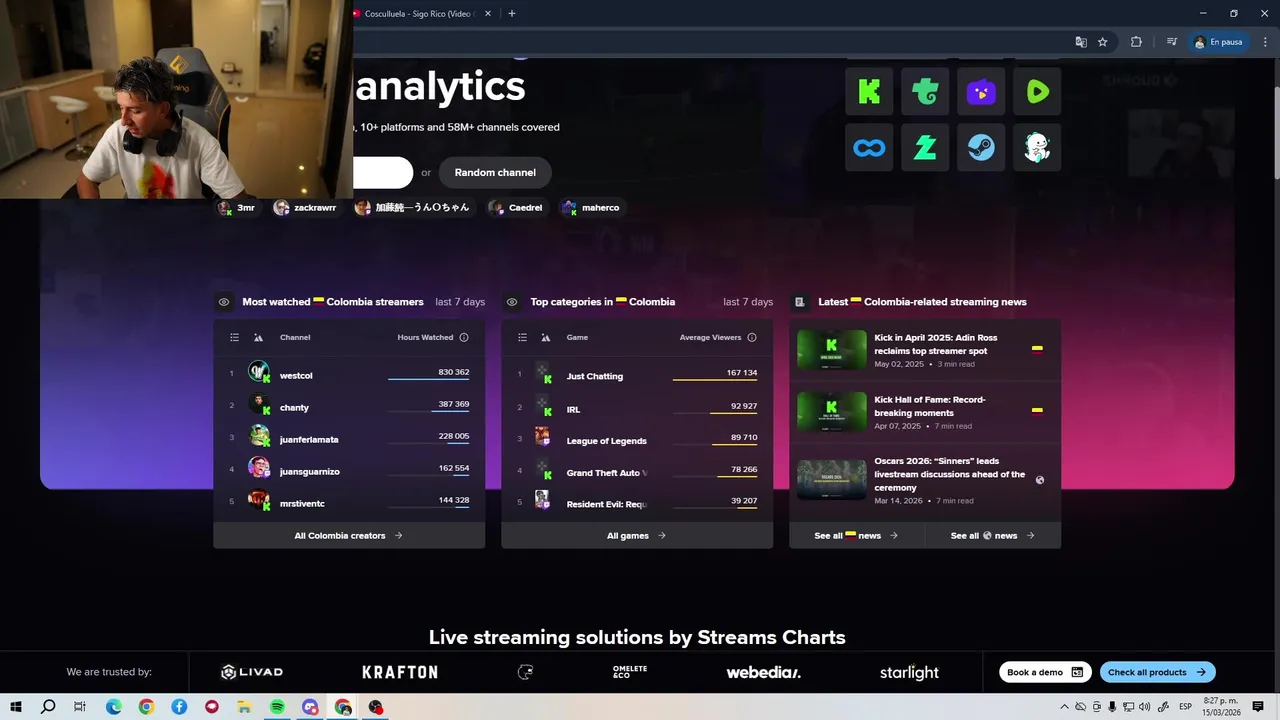The image size is (1280, 720).
Task: Click the news icon beside Latest Colombia-related news
Action: [800, 302]
